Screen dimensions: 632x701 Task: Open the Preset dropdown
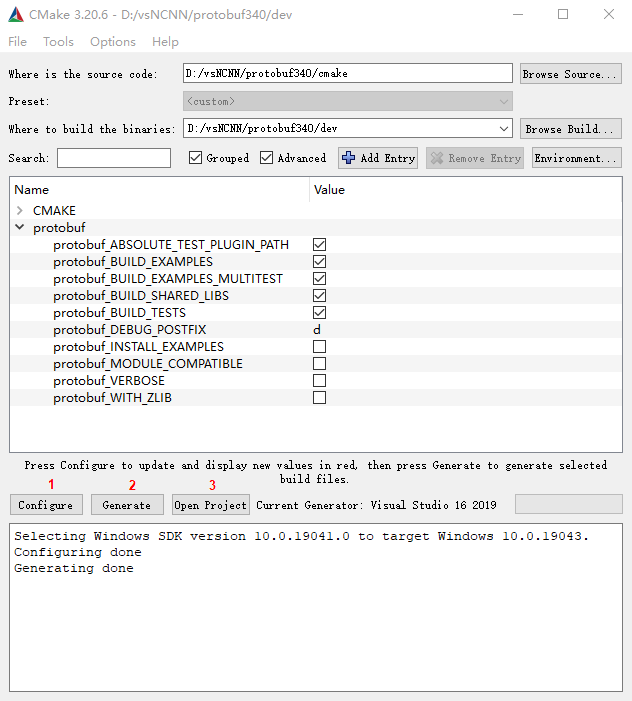point(347,101)
